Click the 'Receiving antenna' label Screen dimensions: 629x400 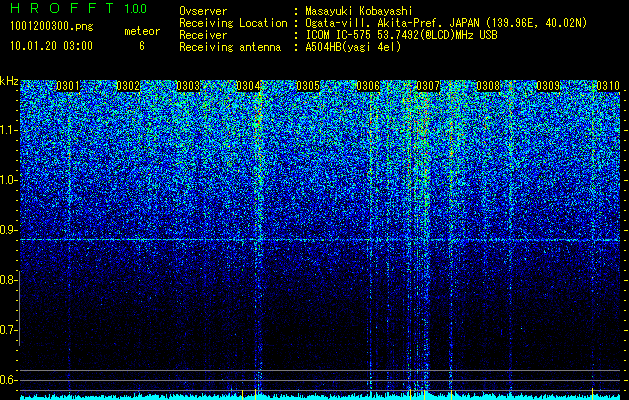pyautogui.click(x=230, y=47)
